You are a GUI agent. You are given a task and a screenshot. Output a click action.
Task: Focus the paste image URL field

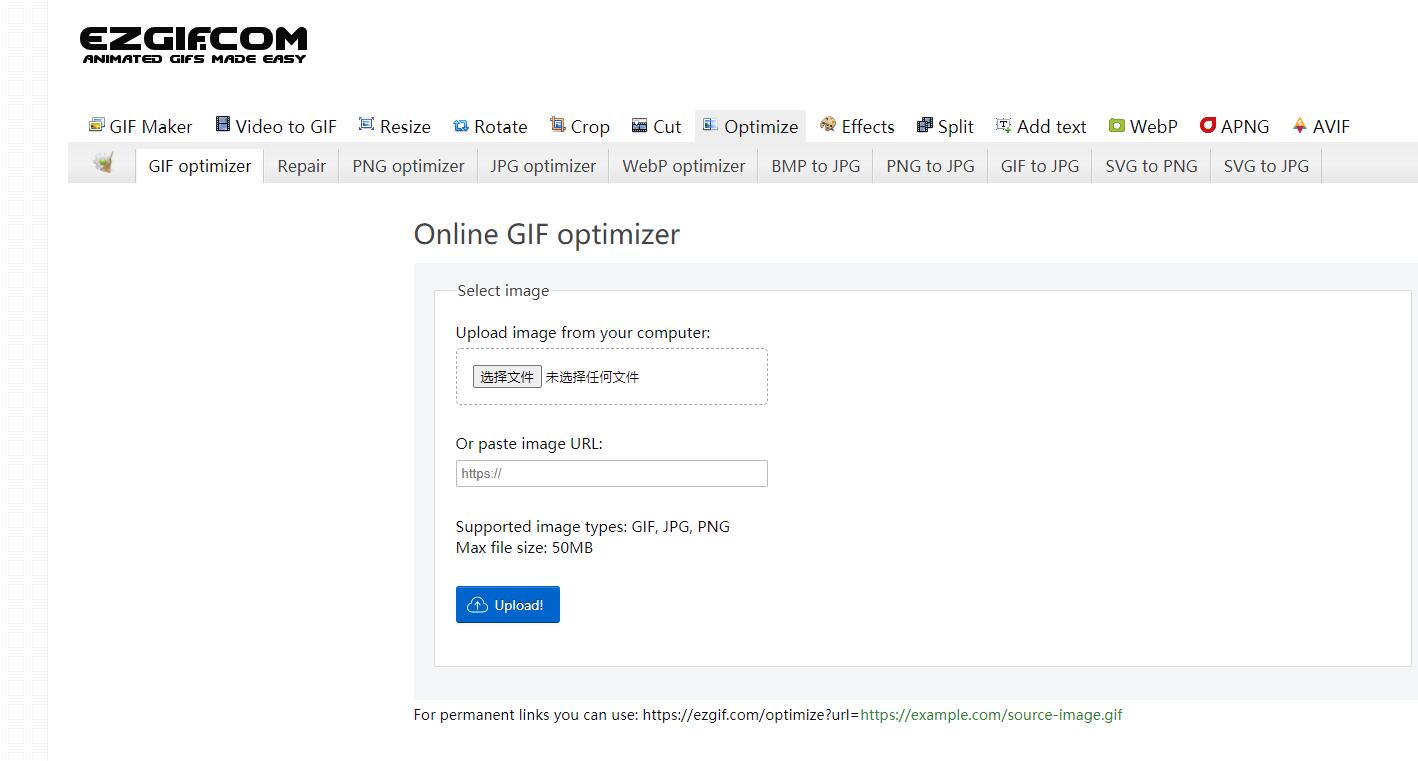point(612,474)
